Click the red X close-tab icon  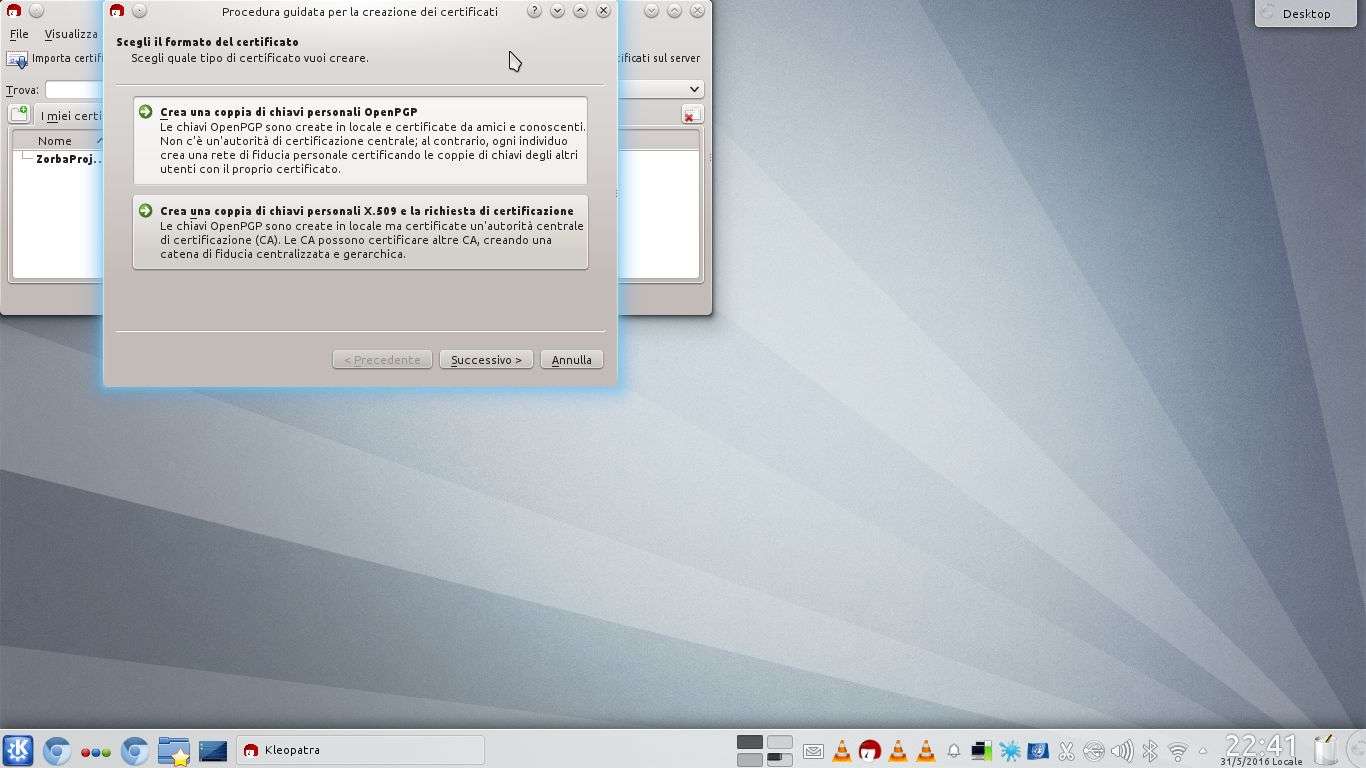pos(691,115)
